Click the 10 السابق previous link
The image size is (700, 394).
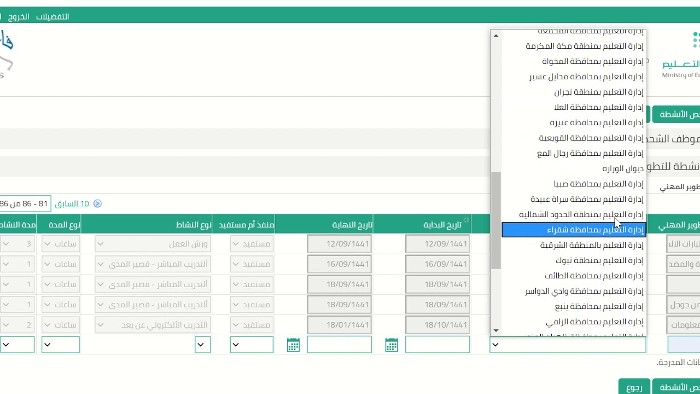[72, 204]
